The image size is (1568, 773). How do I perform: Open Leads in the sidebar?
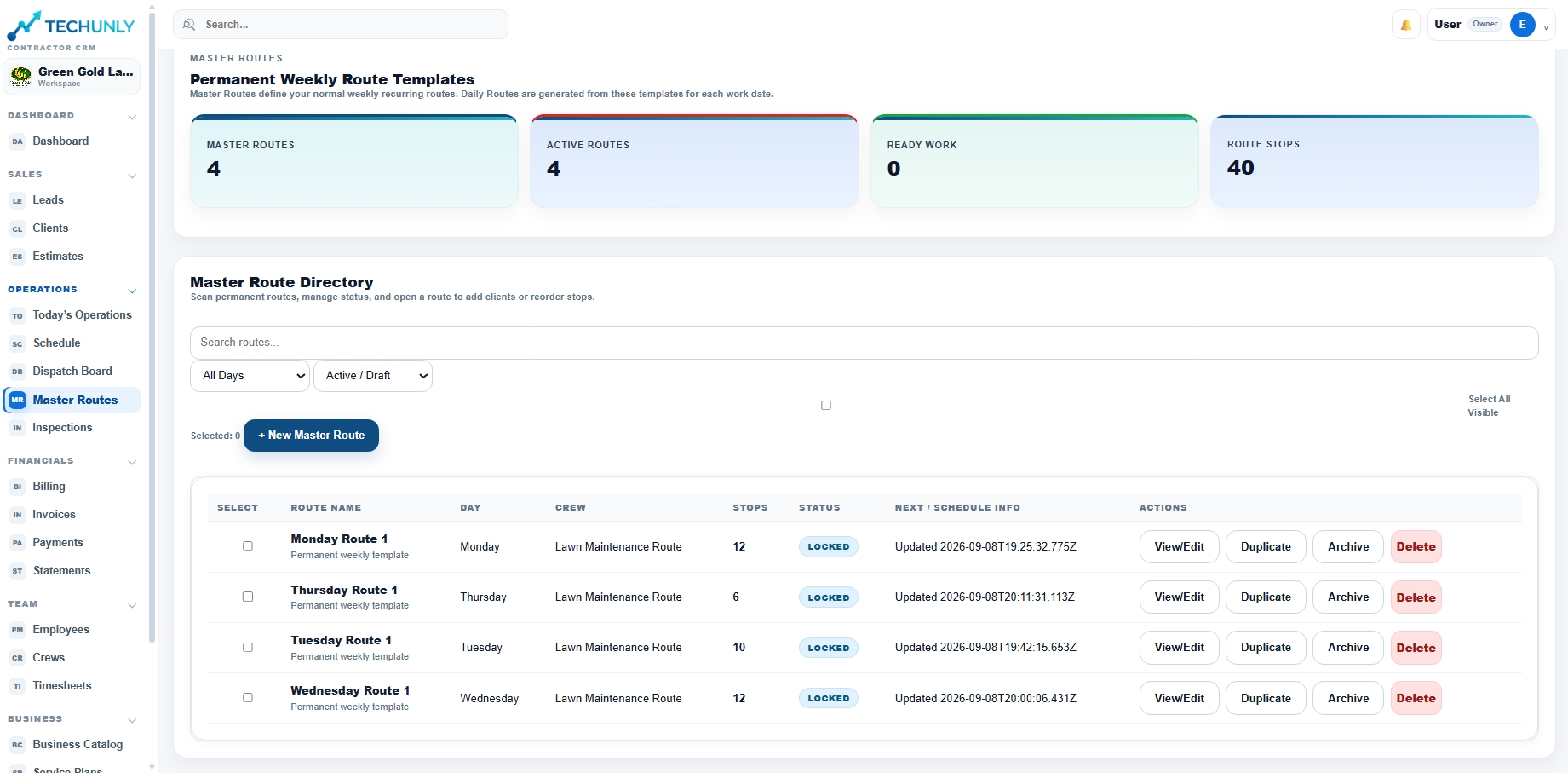[x=72, y=200]
